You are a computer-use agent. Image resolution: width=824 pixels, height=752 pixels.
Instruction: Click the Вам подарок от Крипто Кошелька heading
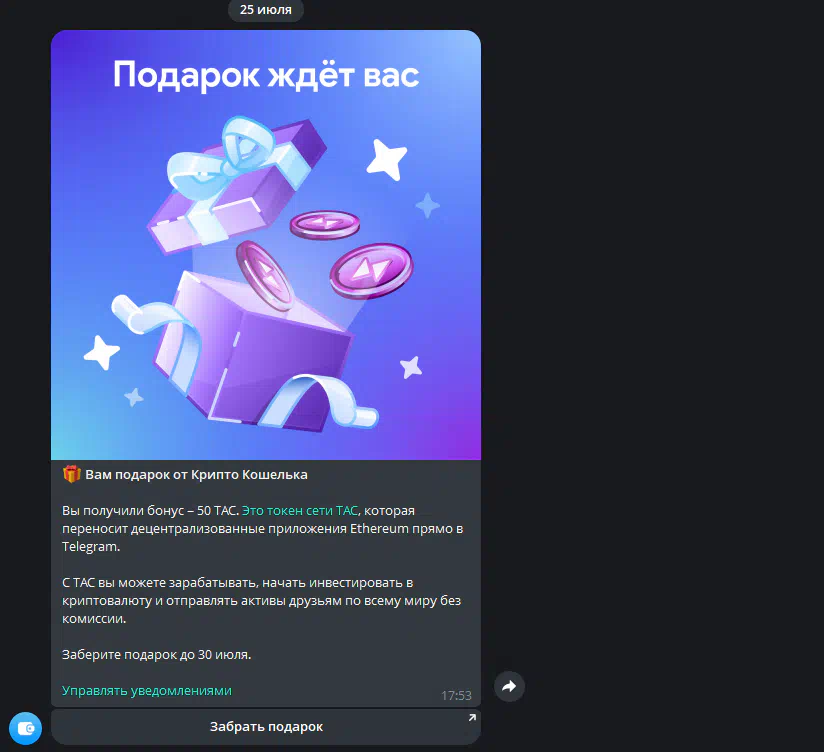(197, 475)
